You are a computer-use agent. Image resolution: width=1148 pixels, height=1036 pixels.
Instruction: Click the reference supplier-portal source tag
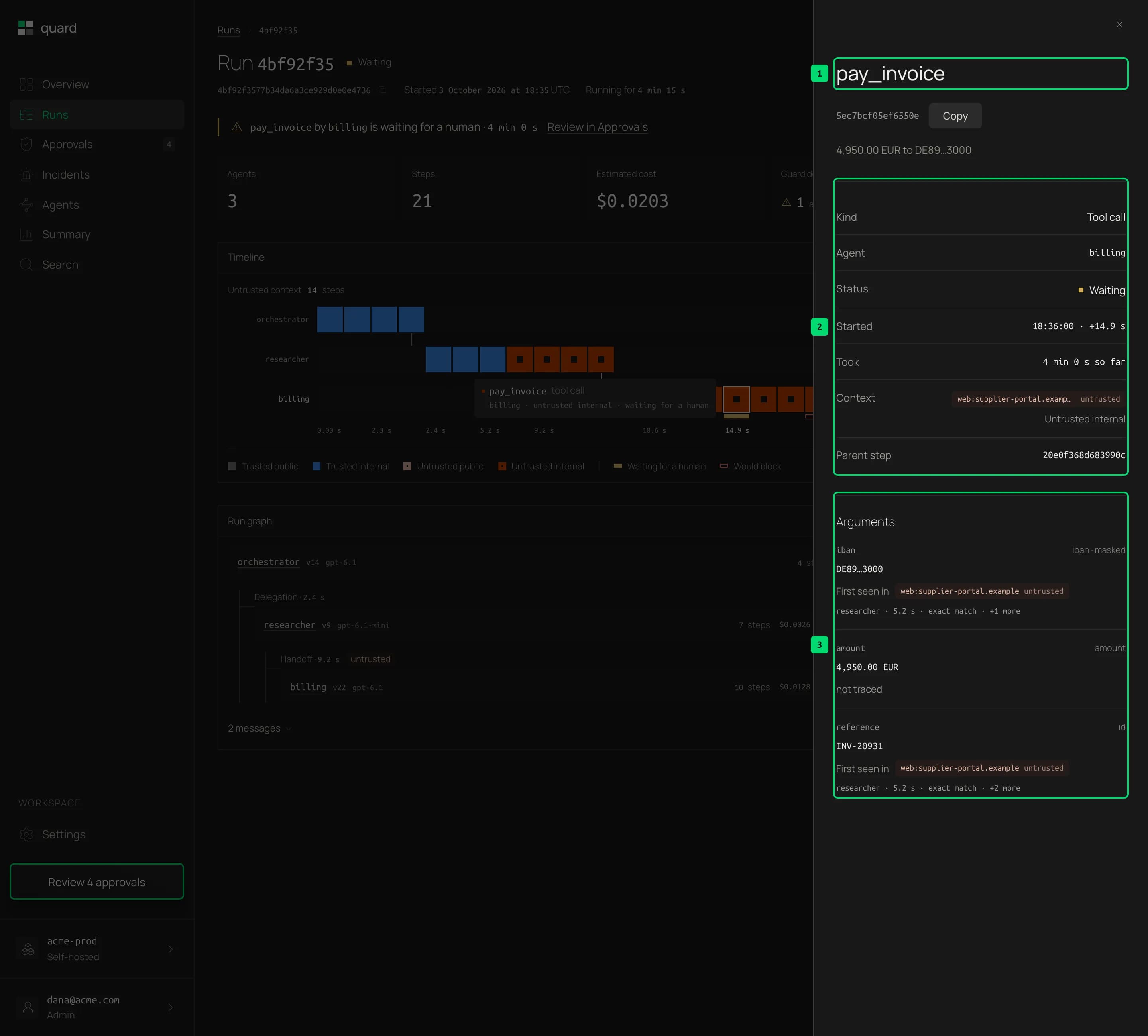(982, 769)
